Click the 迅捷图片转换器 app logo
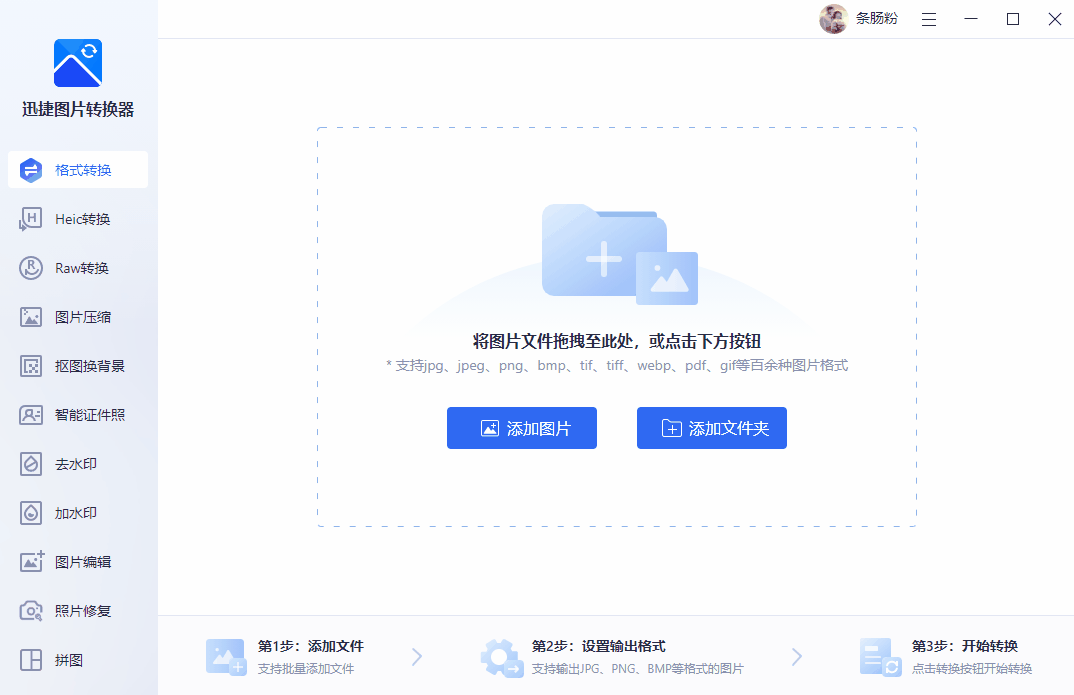The width and height of the screenshot is (1074, 695). 78,63
